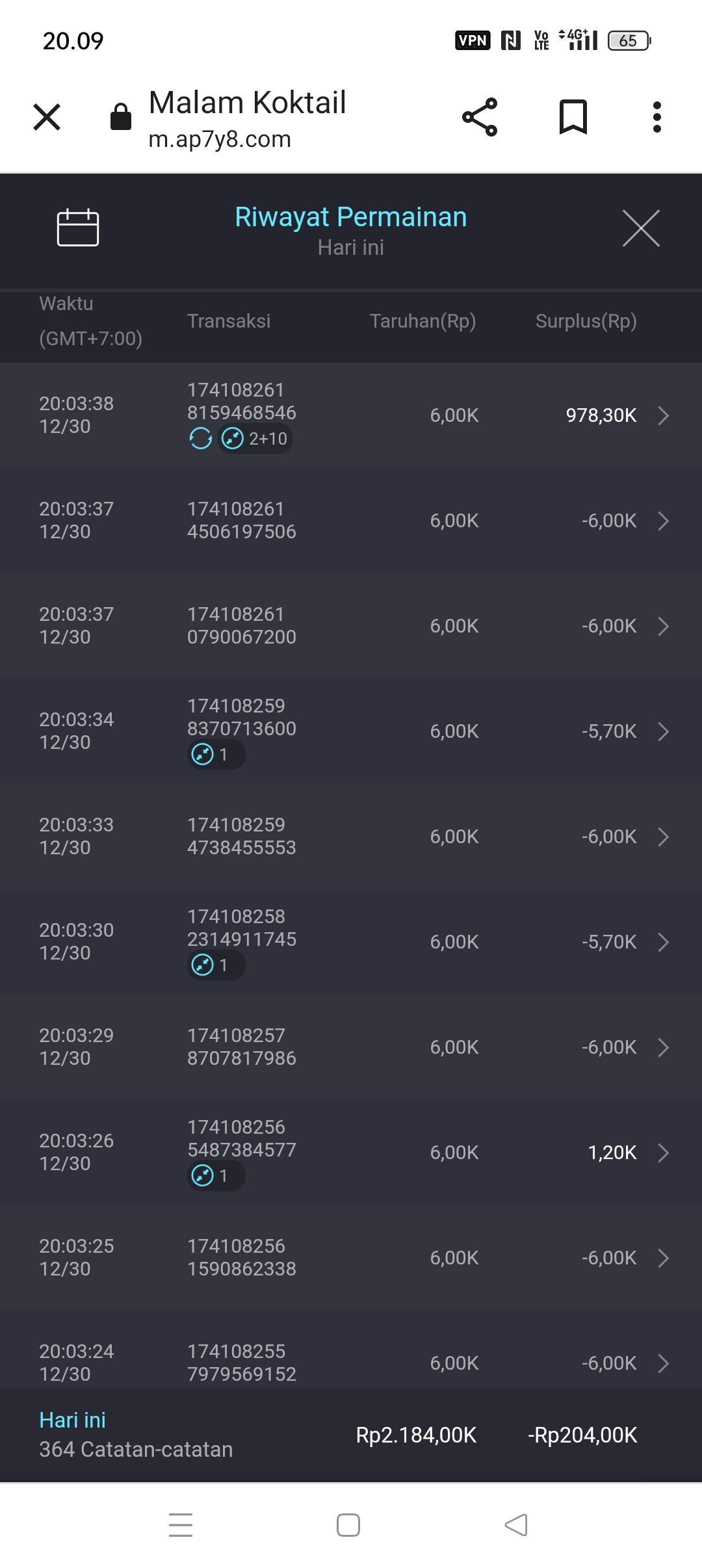This screenshot has width=702, height=1568.
Task: Tap the browser share icon
Action: [480, 117]
